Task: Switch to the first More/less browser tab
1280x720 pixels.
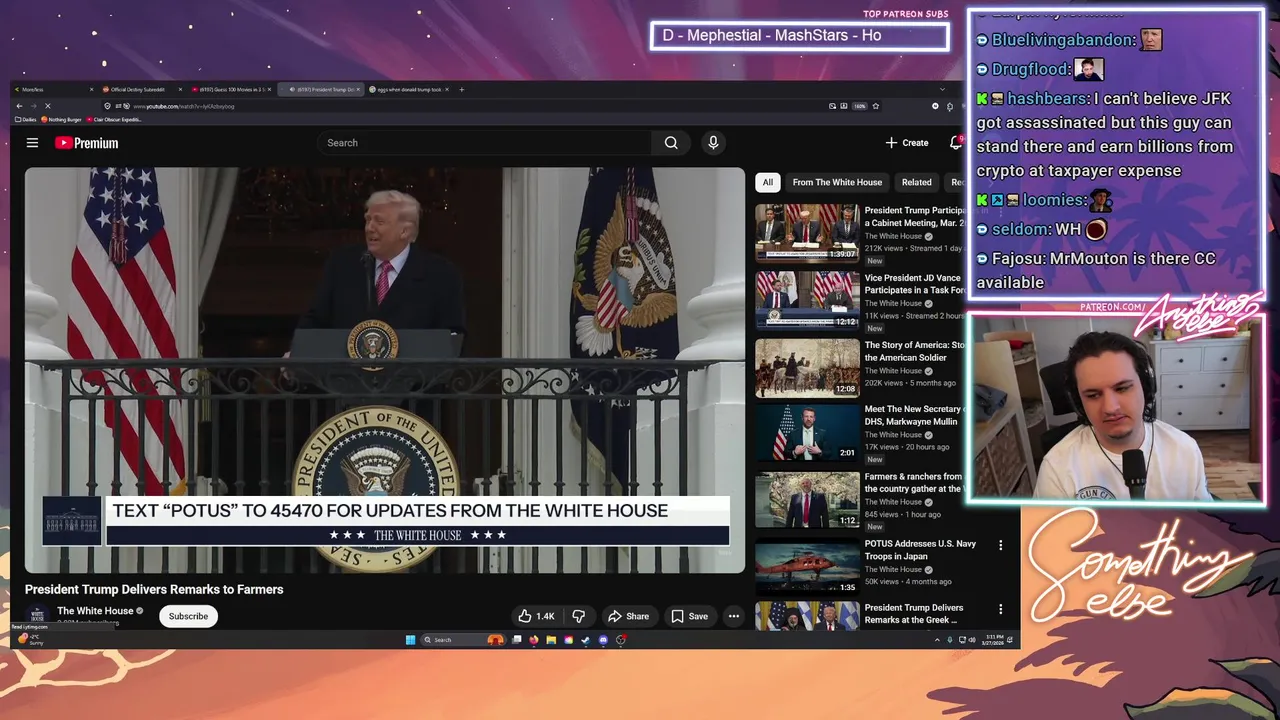Action: click(x=54, y=89)
